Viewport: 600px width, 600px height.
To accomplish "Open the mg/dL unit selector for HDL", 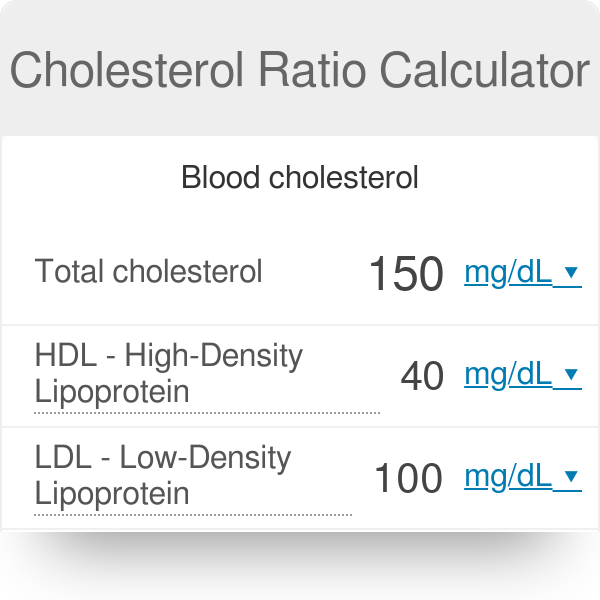I will 509,375.
